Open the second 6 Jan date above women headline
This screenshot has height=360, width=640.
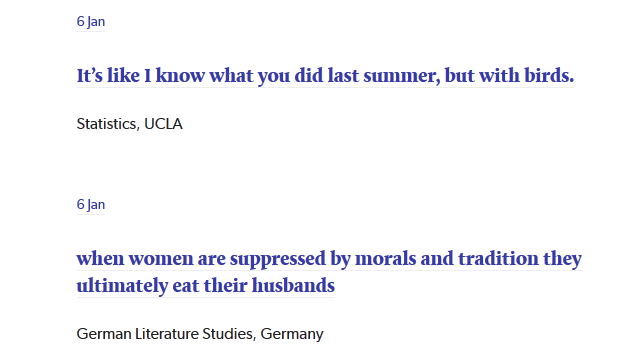91,204
